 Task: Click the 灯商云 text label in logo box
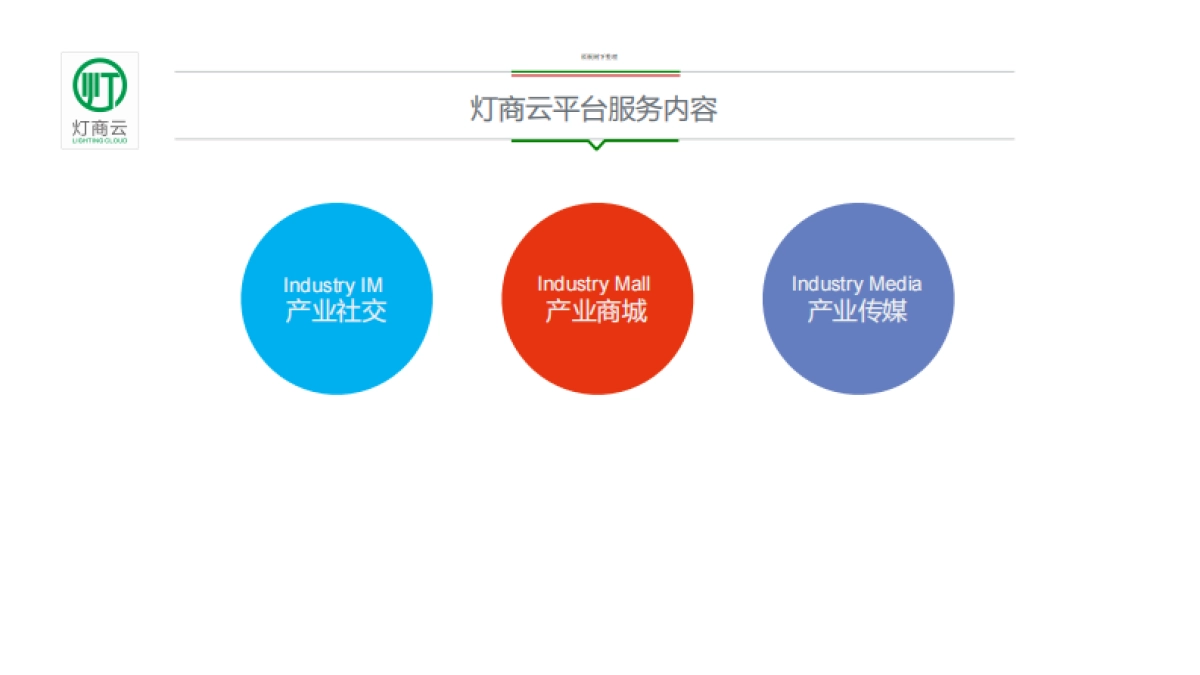pos(99,128)
